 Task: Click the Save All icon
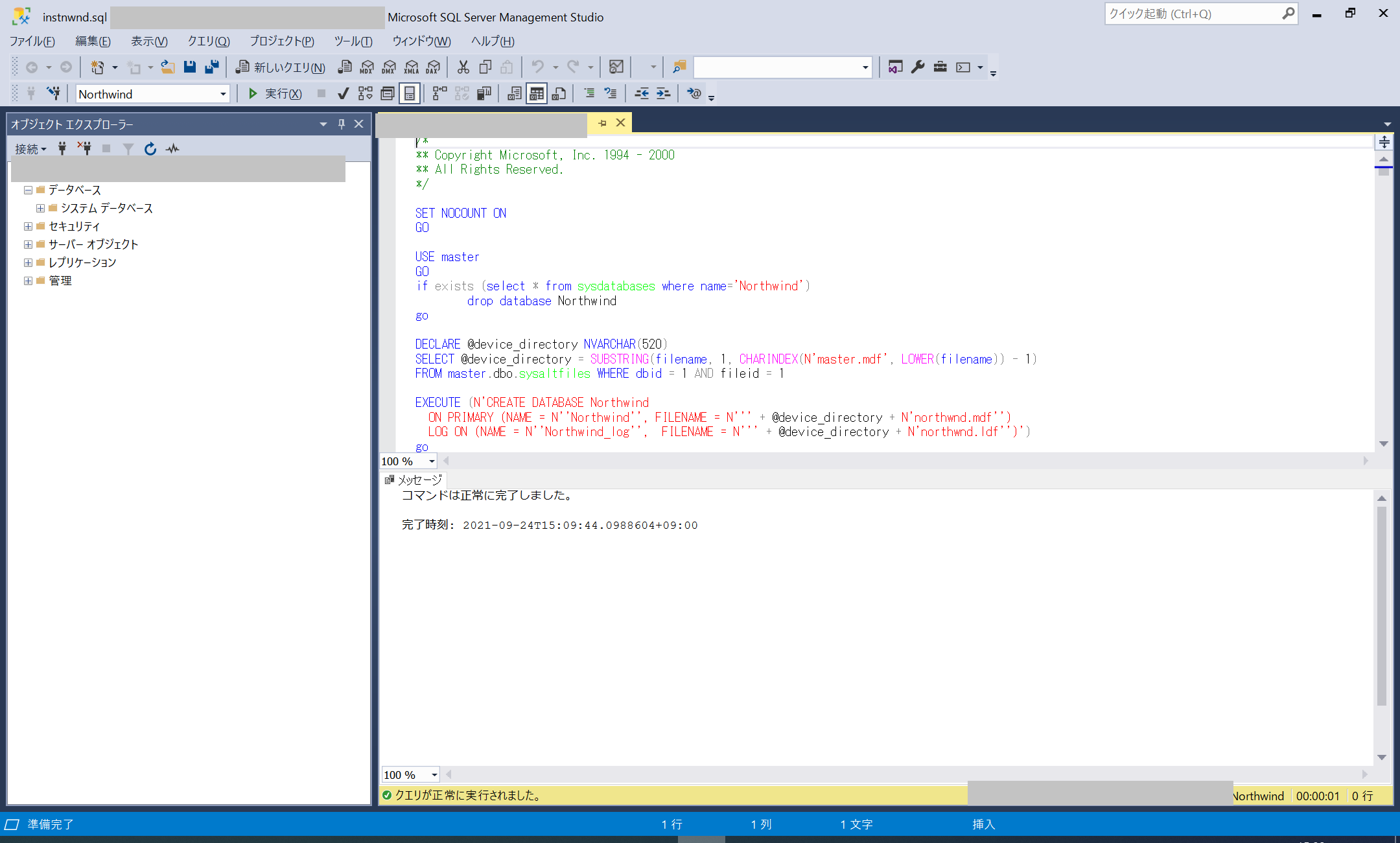pos(212,67)
